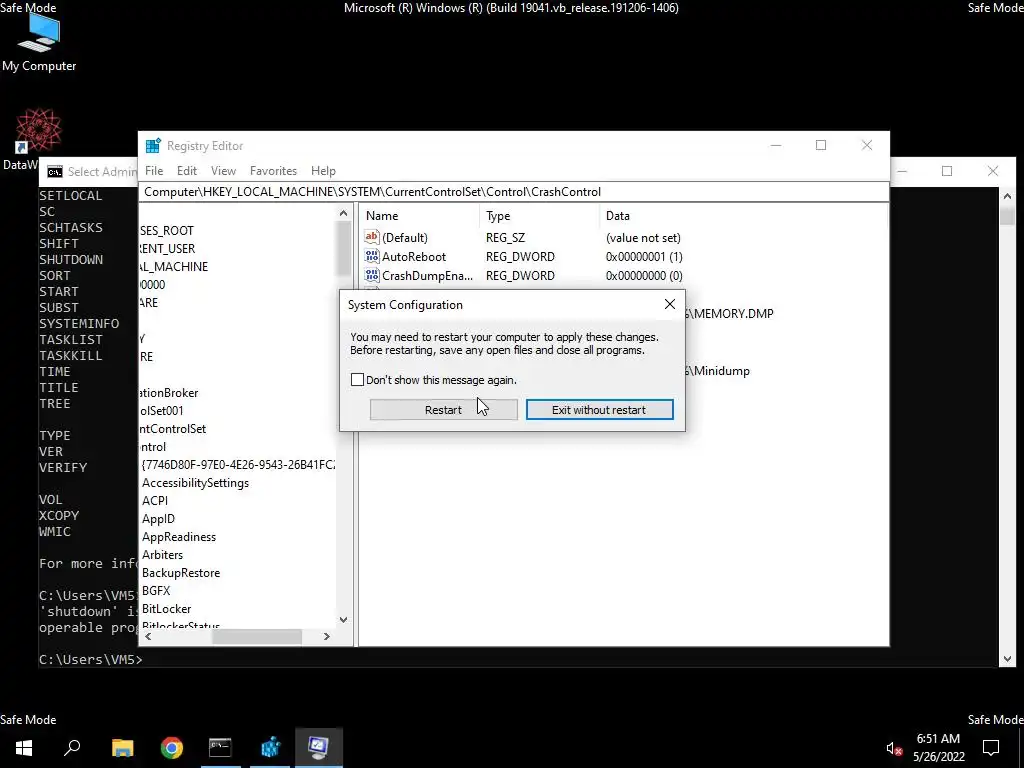This screenshot has height=768, width=1024.
Task: Select the BitLocker registry key
Action: tap(167, 609)
